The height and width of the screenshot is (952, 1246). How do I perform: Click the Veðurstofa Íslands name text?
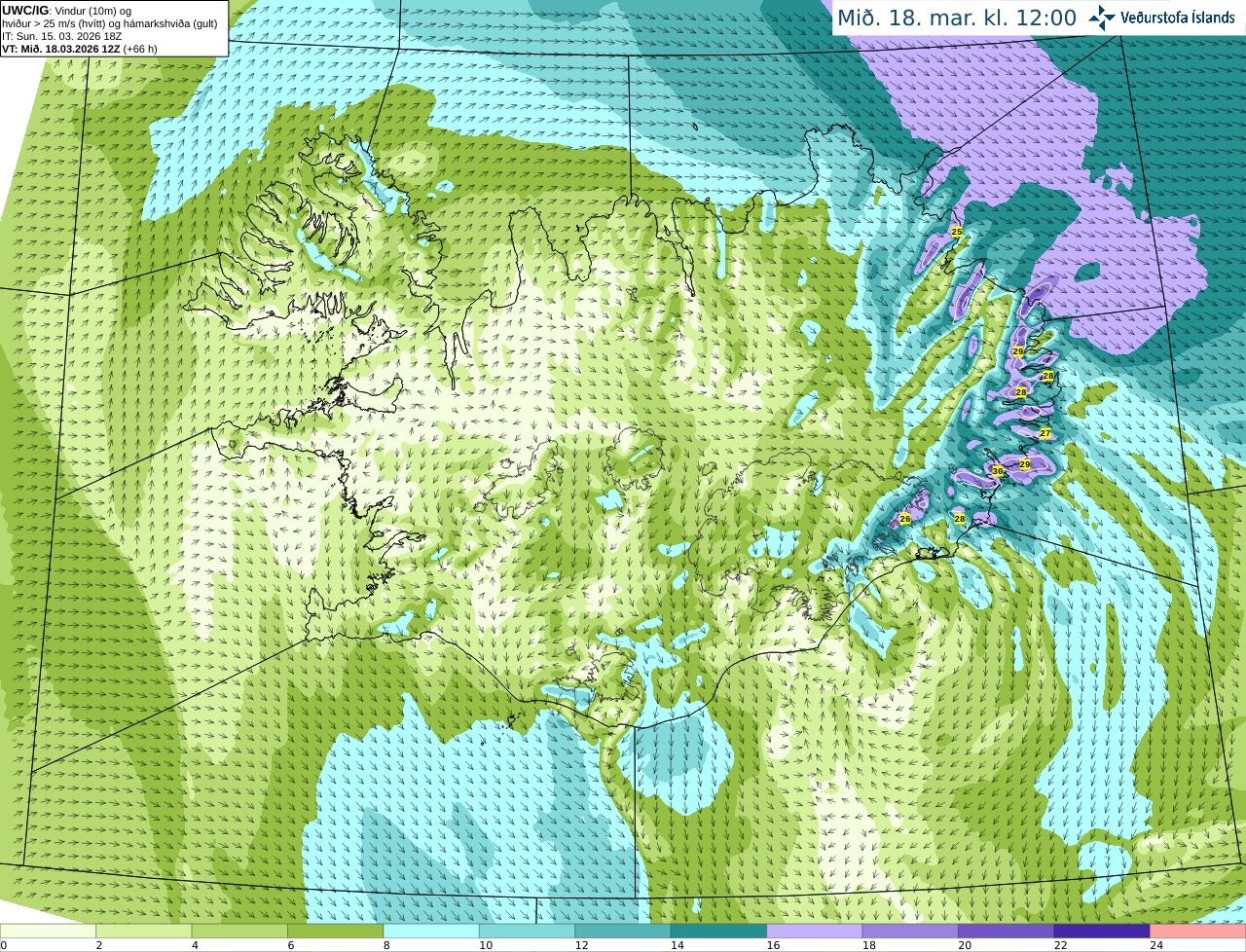pos(1177,18)
